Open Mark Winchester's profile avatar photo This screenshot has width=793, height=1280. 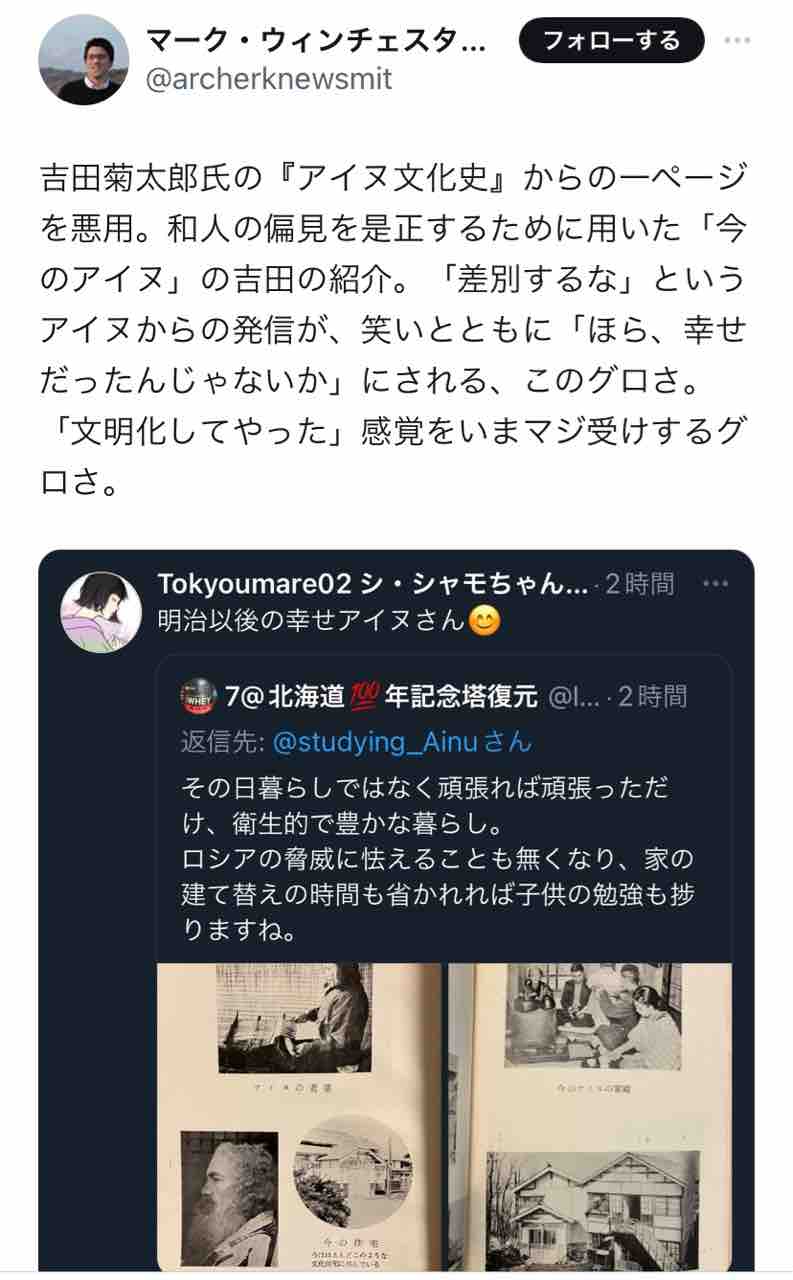click(x=84, y=59)
